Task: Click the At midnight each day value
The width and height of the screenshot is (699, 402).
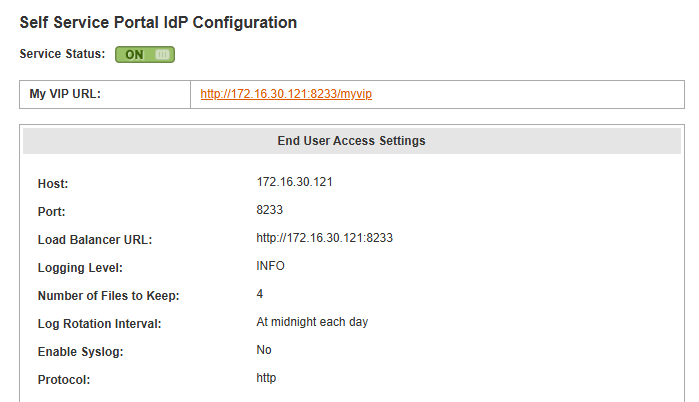Action: coord(312,322)
